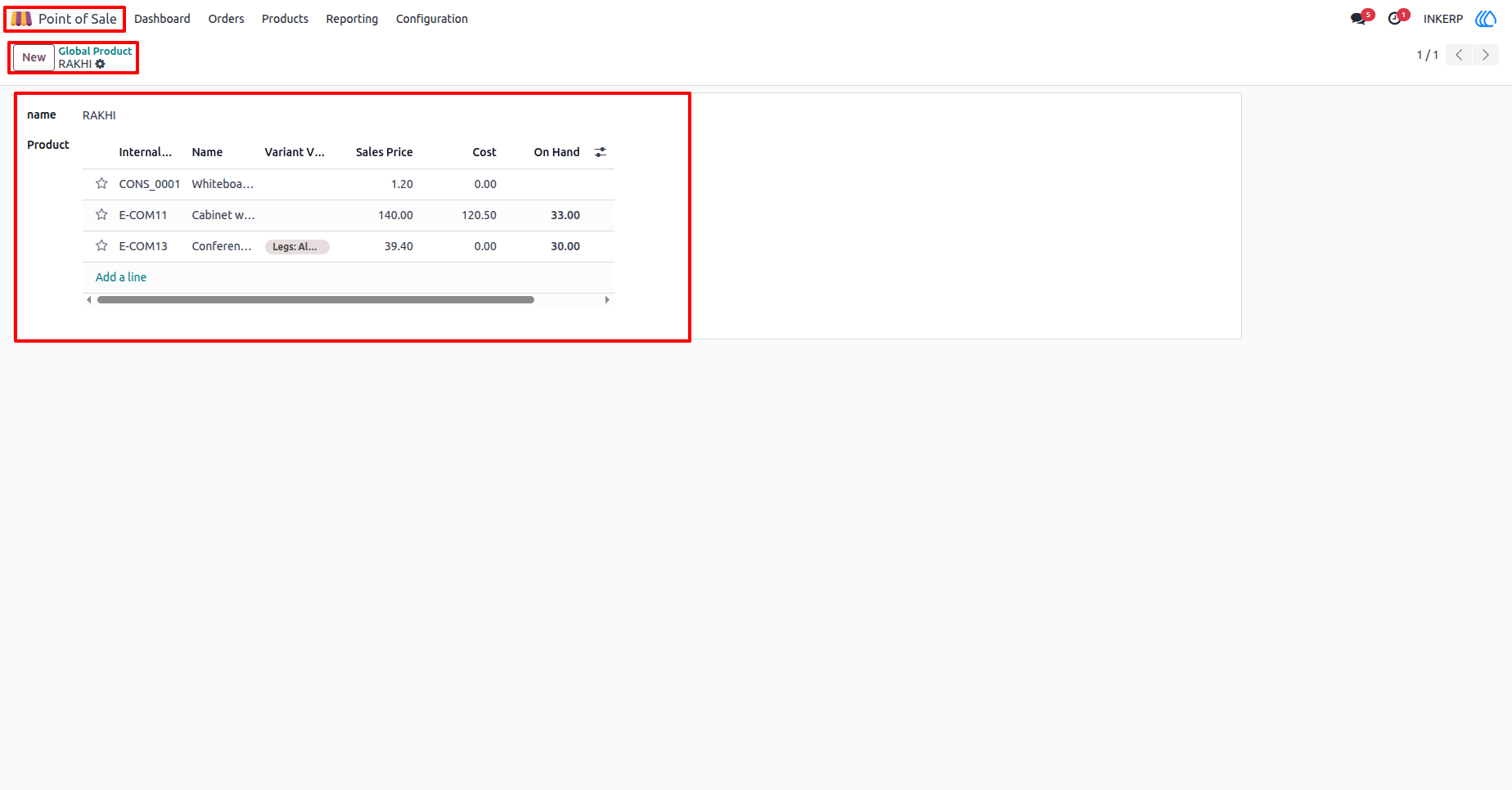Screen dimensions: 1512x790
Task: Open the Products menu
Action: [x=285, y=19]
